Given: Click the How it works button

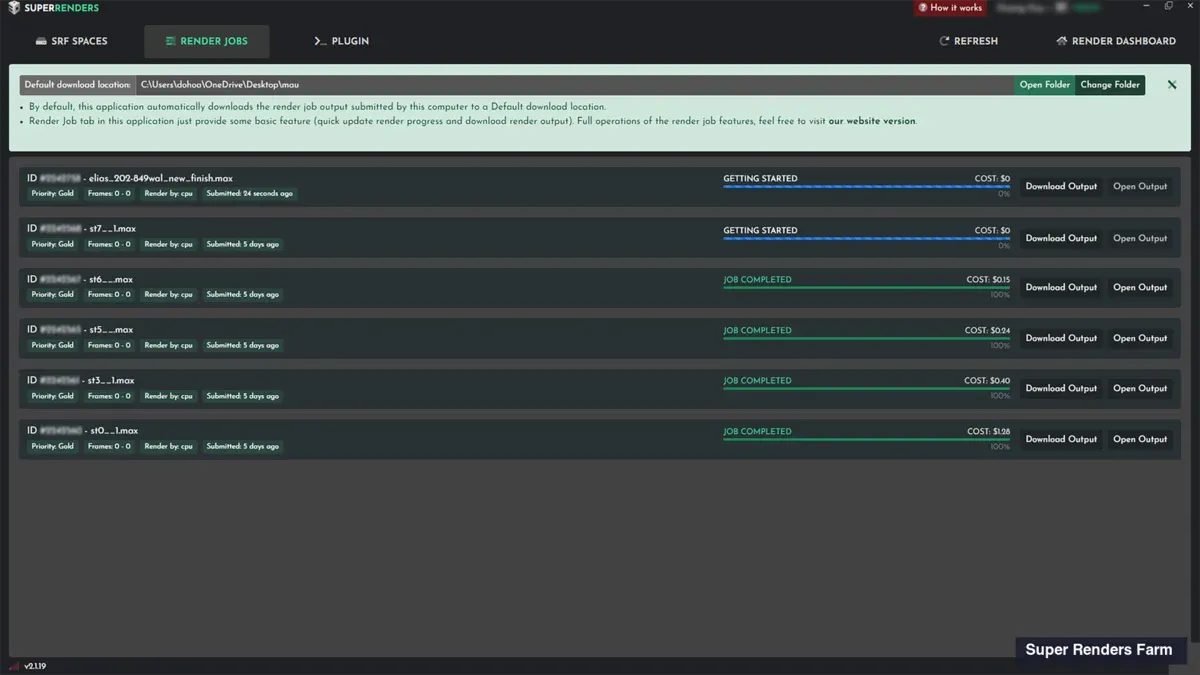Looking at the screenshot, I should [x=950, y=7].
